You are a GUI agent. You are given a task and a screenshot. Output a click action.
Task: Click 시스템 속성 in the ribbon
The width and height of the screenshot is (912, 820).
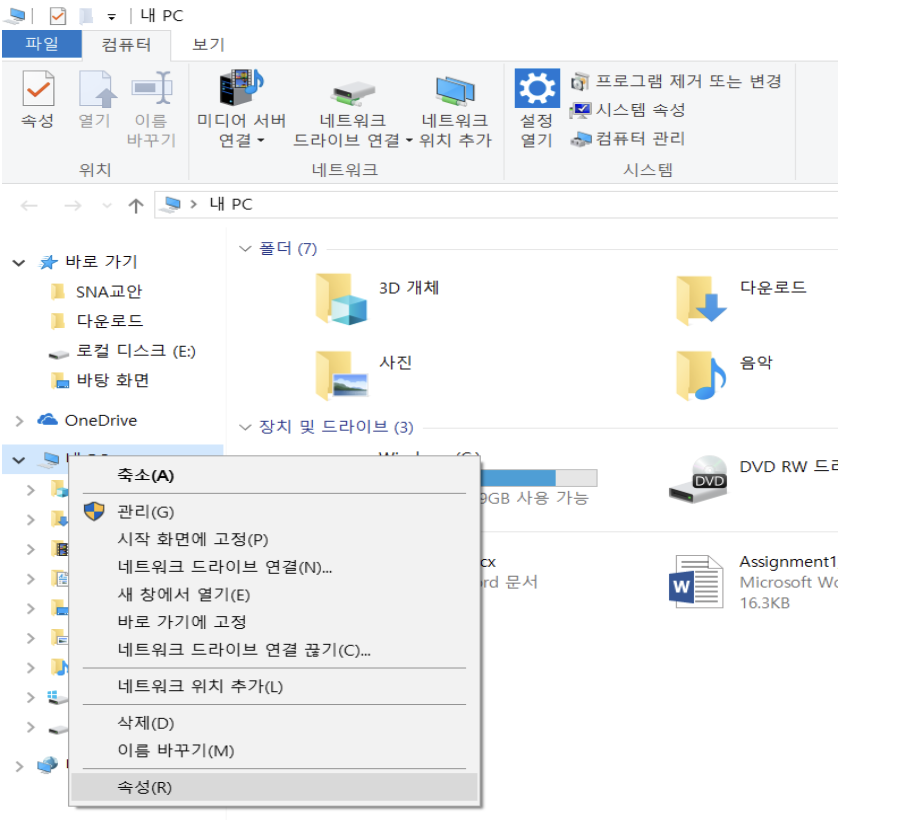pos(628,110)
